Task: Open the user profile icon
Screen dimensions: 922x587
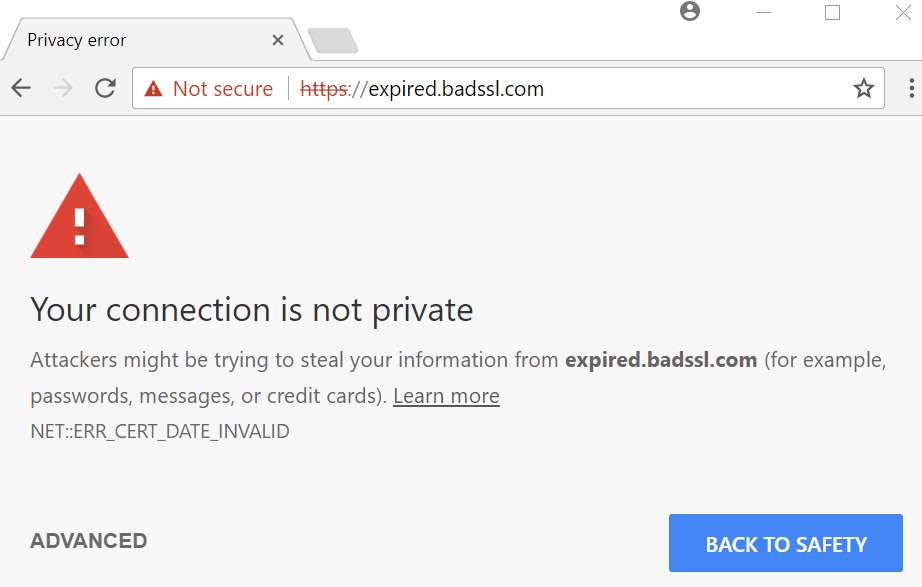Action: [689, 12]
